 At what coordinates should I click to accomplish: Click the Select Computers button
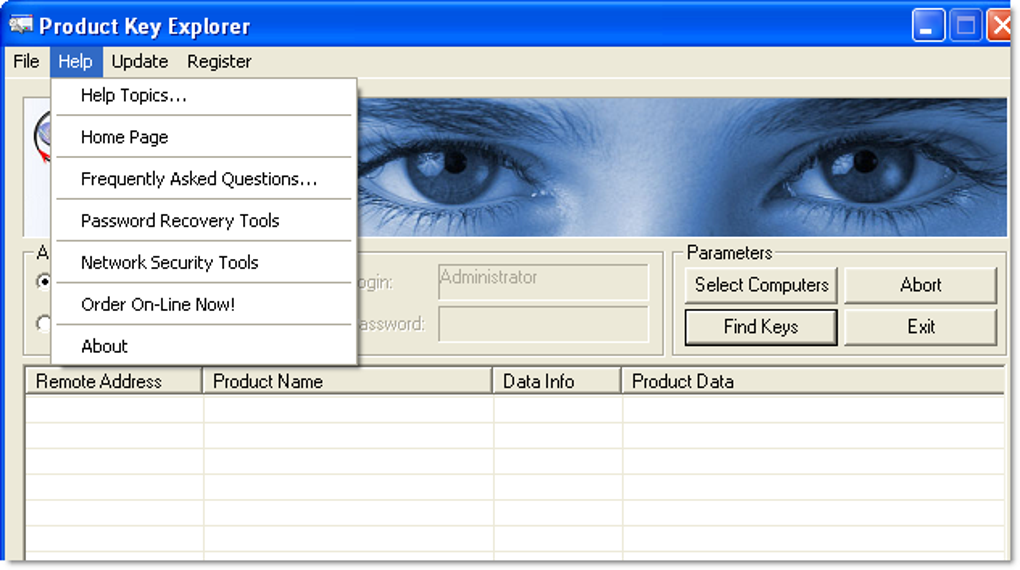[761, 285]
